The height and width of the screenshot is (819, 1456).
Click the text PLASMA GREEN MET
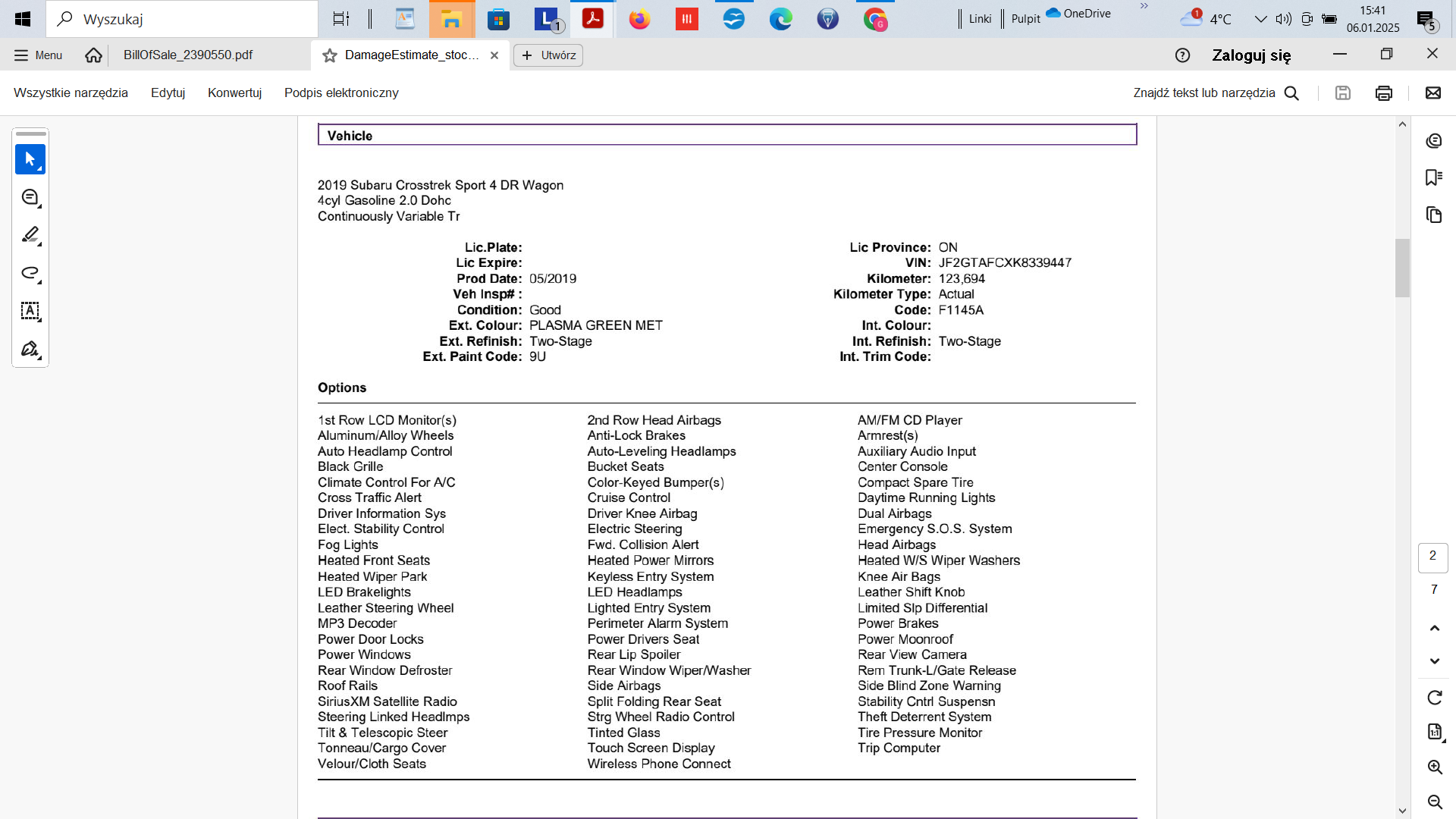pyautogui.click(x=596, y=325)
